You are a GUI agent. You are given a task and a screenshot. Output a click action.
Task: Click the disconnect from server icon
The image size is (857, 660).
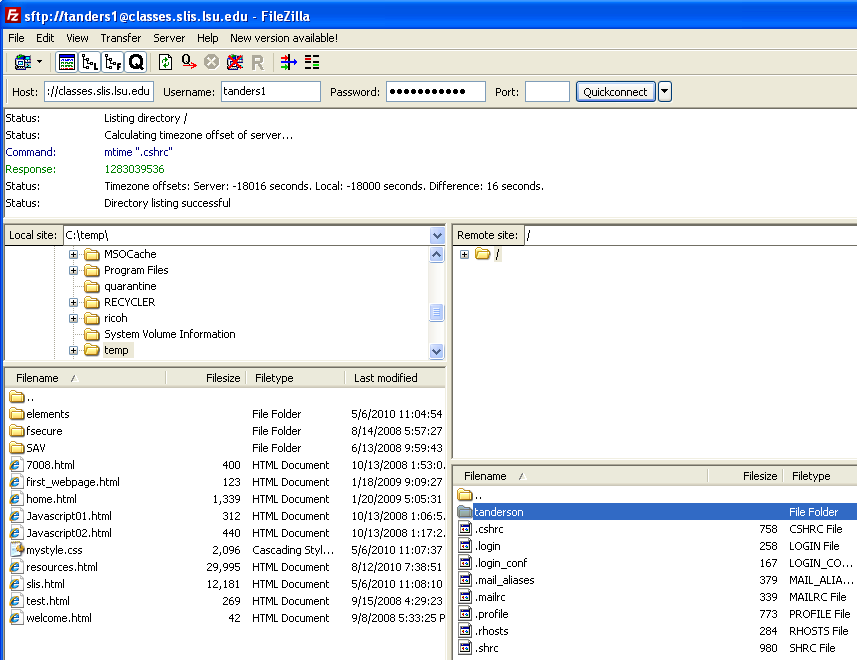click(x=234, y=62)
